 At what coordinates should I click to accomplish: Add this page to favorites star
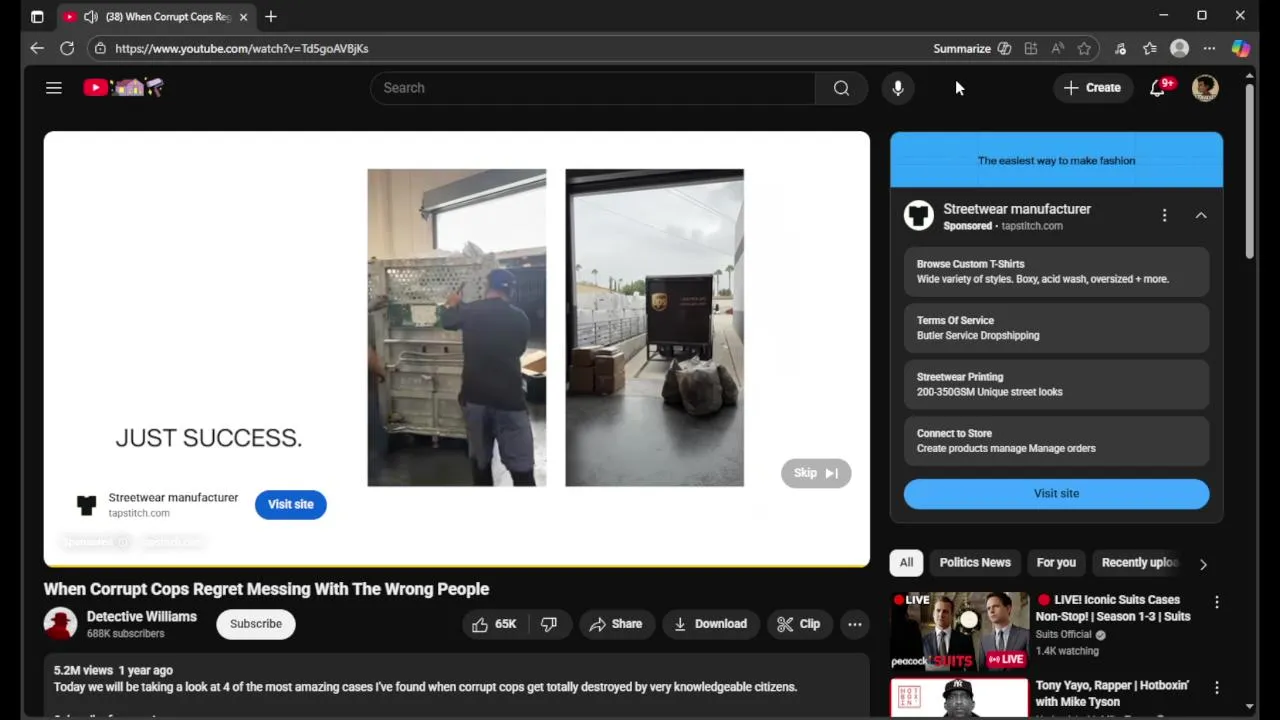click(x=1084, y=48)
